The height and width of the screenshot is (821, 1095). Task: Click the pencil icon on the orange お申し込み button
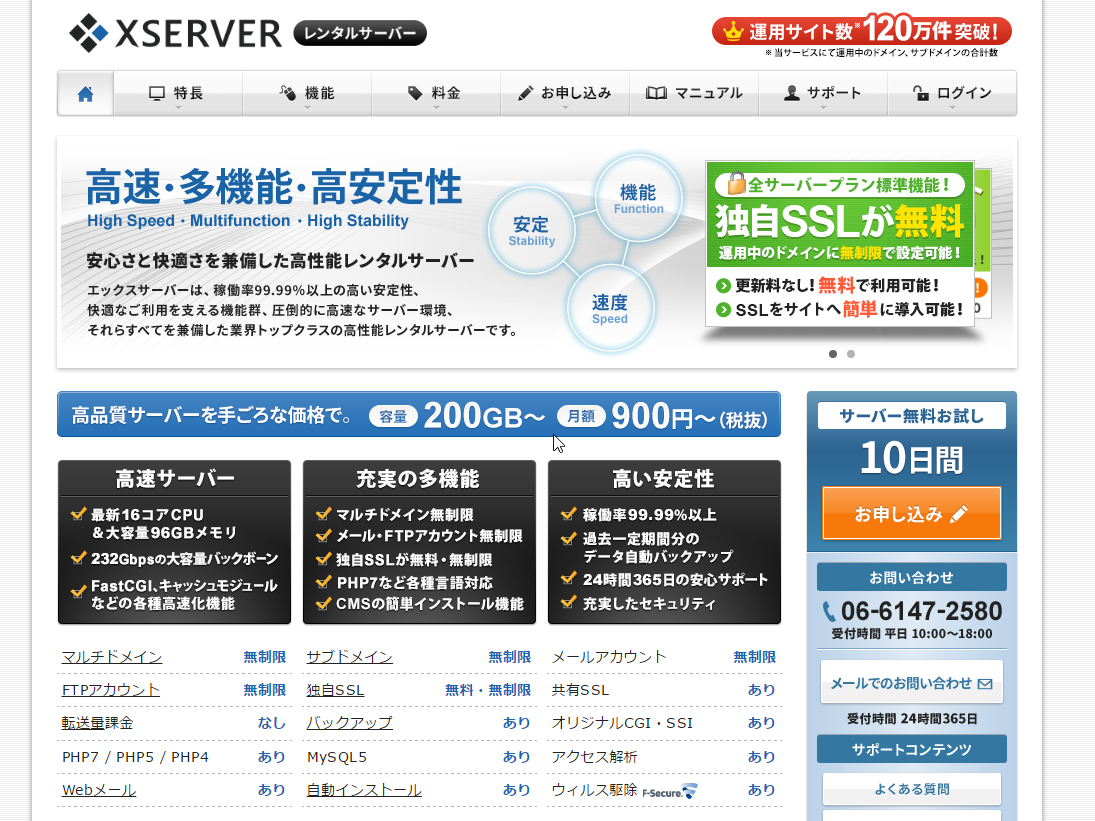960,515
